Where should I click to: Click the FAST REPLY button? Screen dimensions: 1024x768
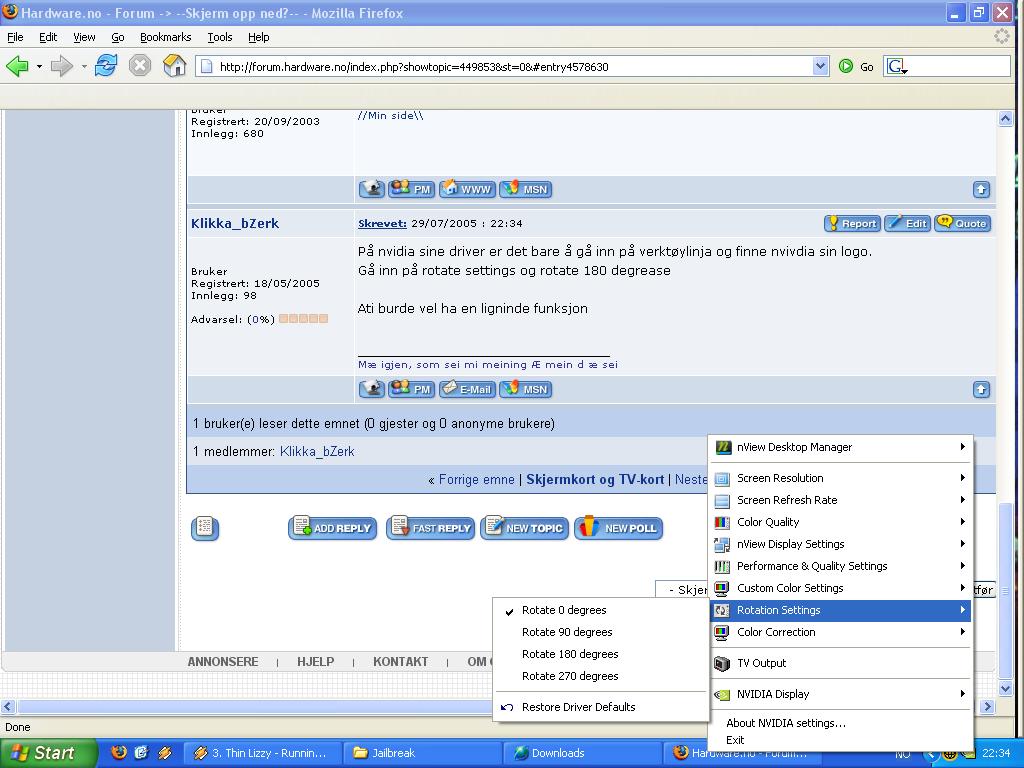[430, 528]
